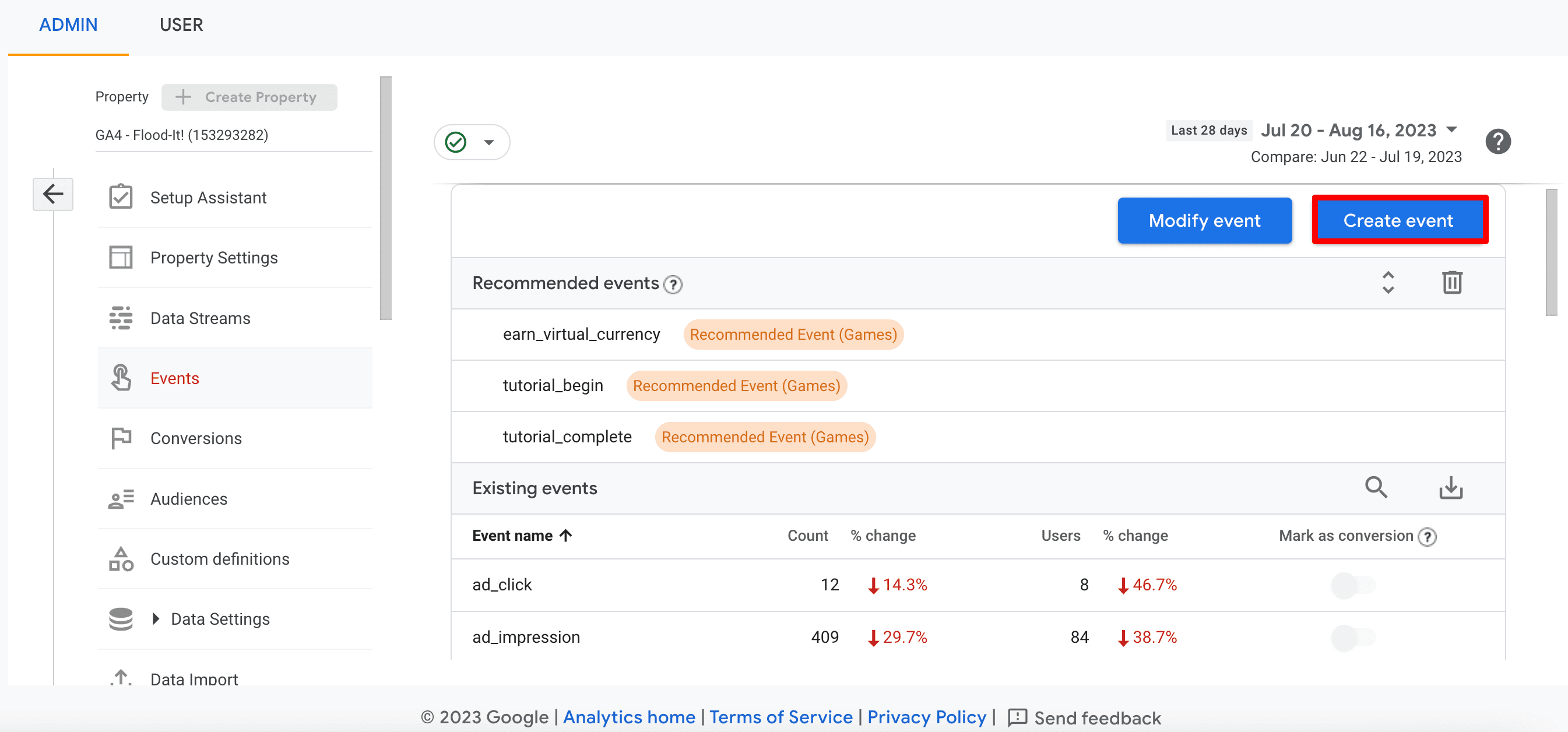Click the Create event button
The height and width of the screenshot is (732, 1568).
1398,219
